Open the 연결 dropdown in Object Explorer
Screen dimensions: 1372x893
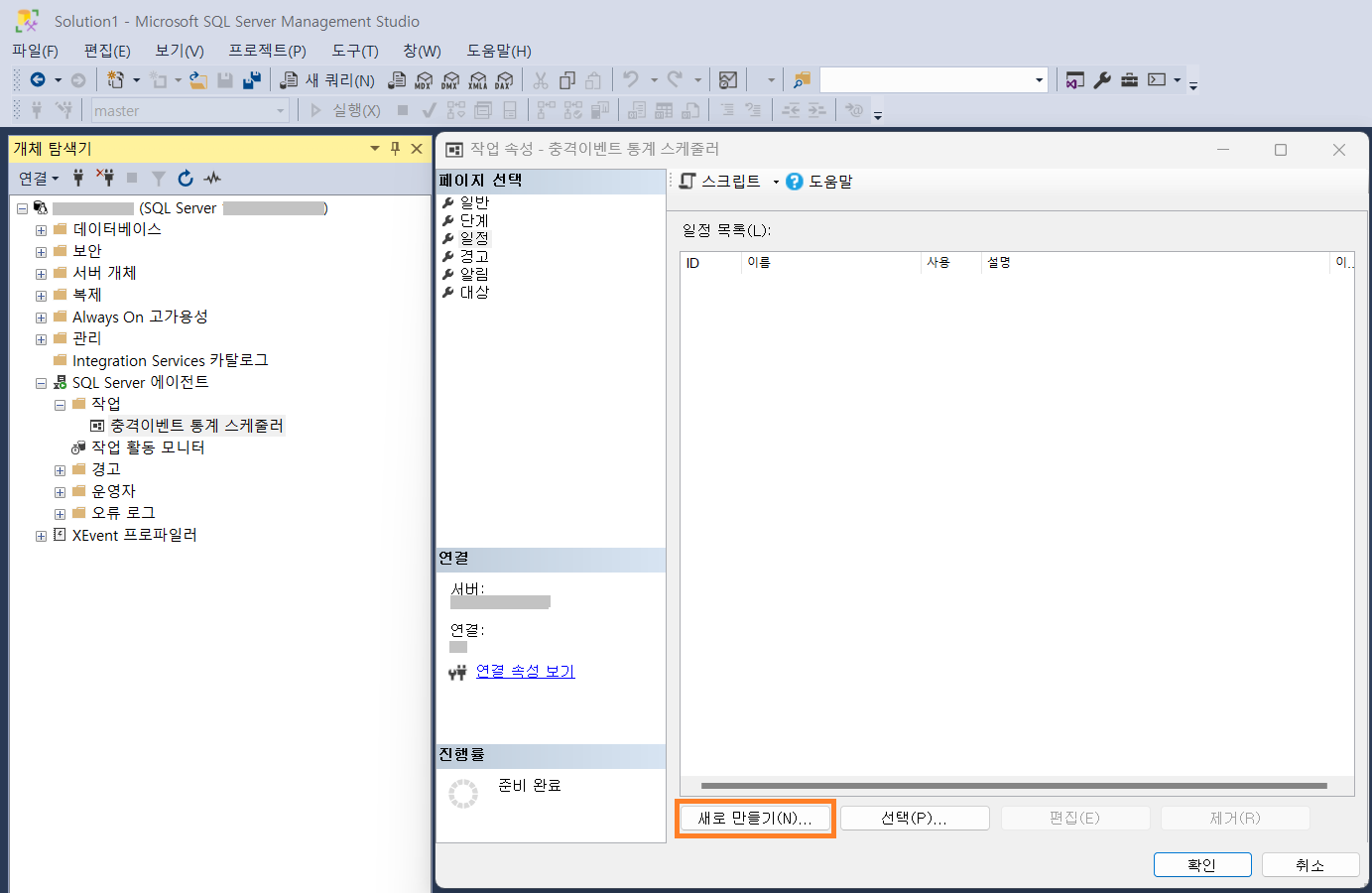coord(39,178)
